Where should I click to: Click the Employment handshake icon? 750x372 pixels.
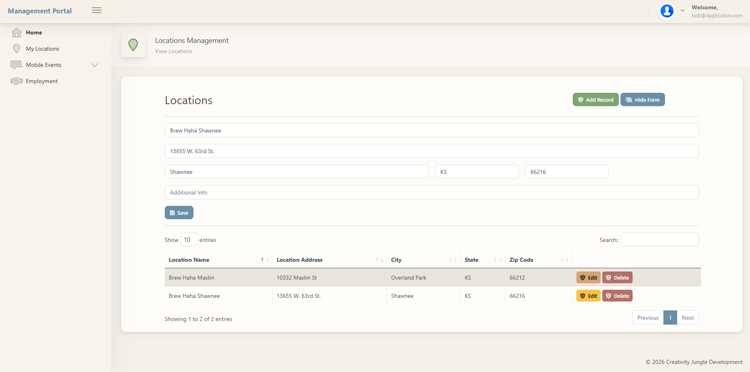(x=17, y=81)
